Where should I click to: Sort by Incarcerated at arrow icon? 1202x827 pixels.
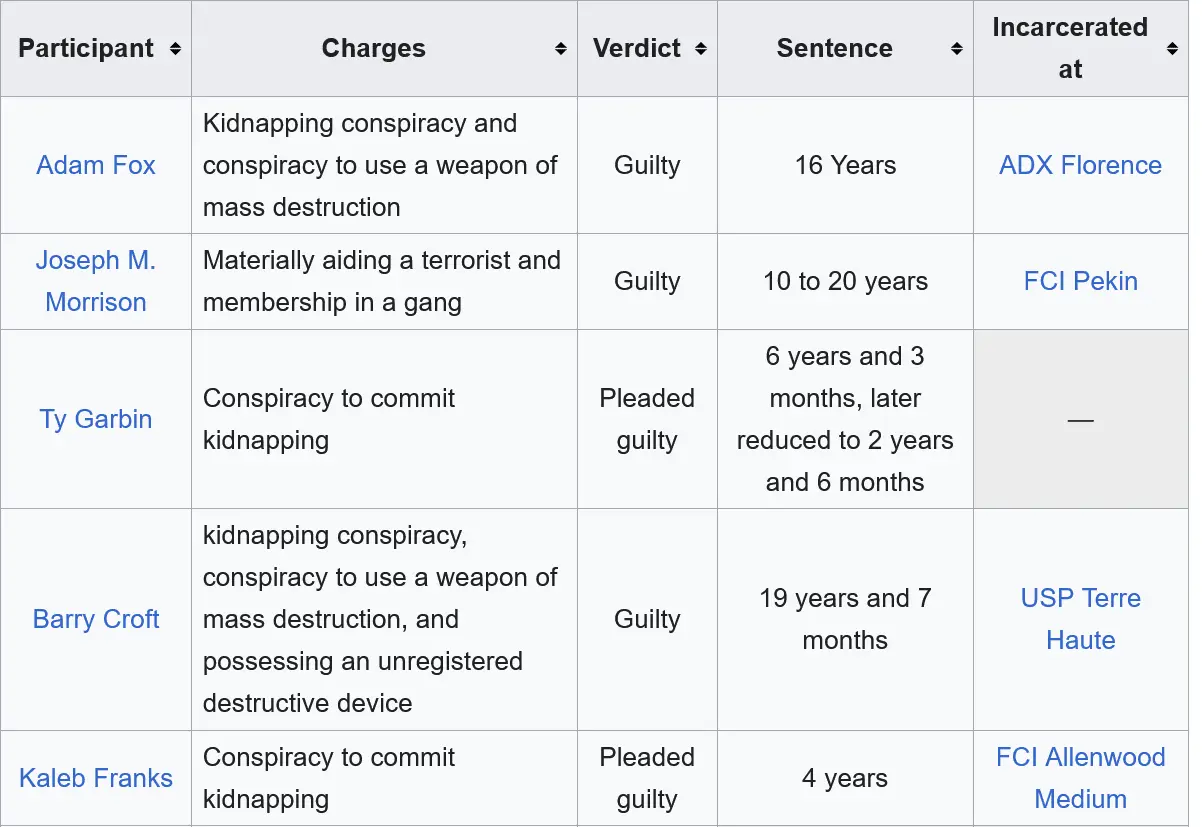(x=1173, y=49)
